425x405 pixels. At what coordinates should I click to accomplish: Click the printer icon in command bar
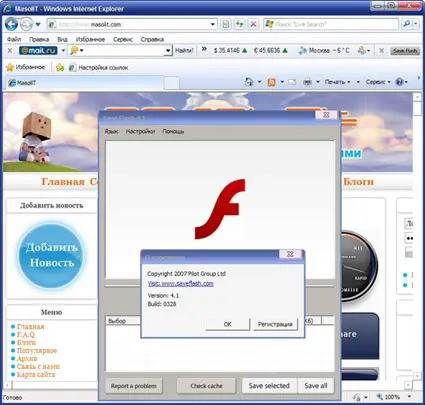(307, 82)
